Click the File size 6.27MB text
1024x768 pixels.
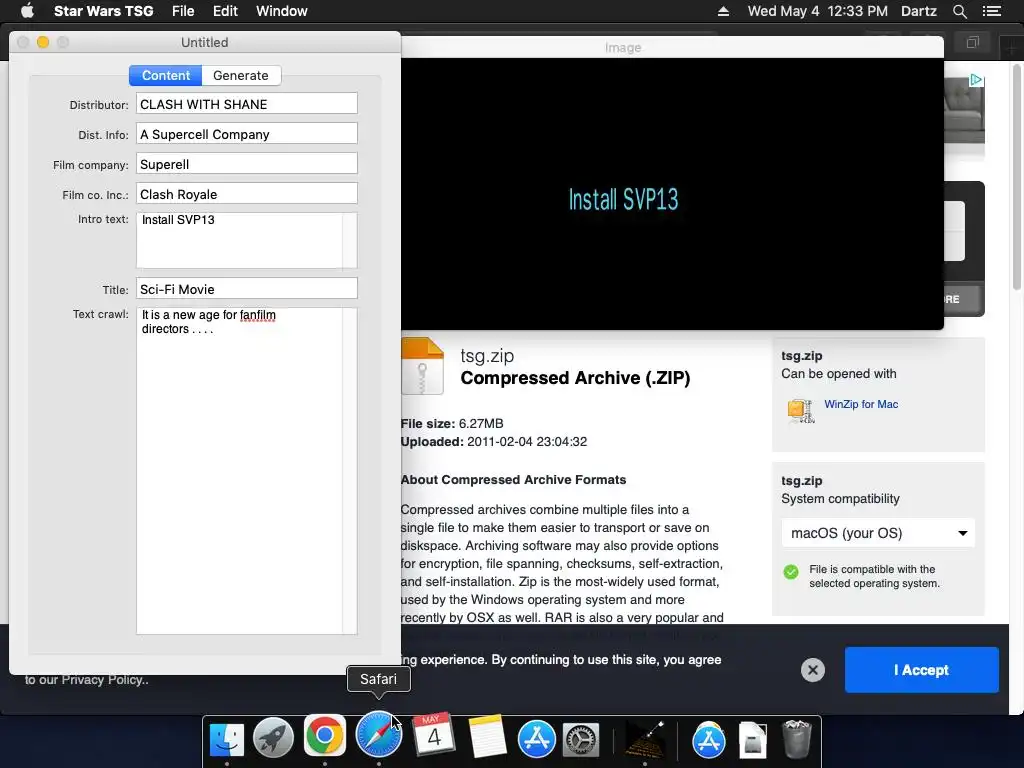[x=452, y=423]
